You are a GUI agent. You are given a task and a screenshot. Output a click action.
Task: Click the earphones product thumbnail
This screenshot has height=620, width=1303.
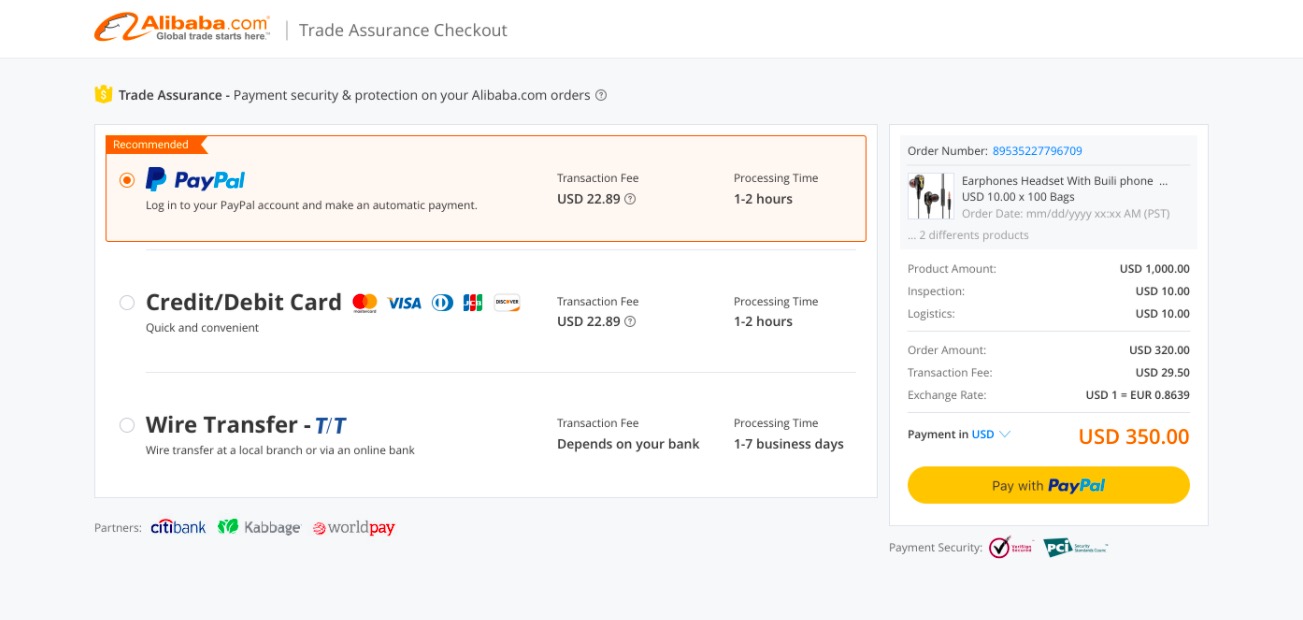[930, 196]
